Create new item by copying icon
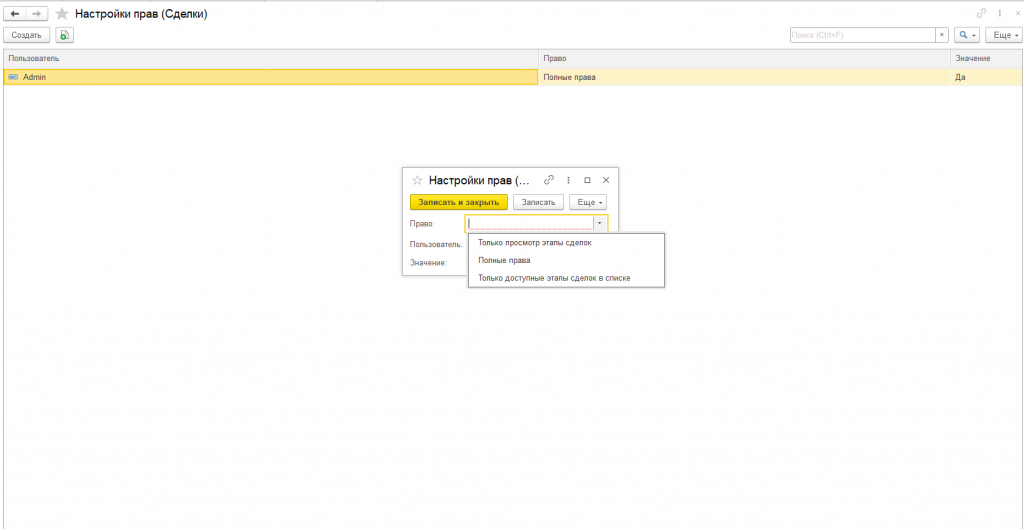This screenshot has height=529, width=1024. tap(65, 35)
